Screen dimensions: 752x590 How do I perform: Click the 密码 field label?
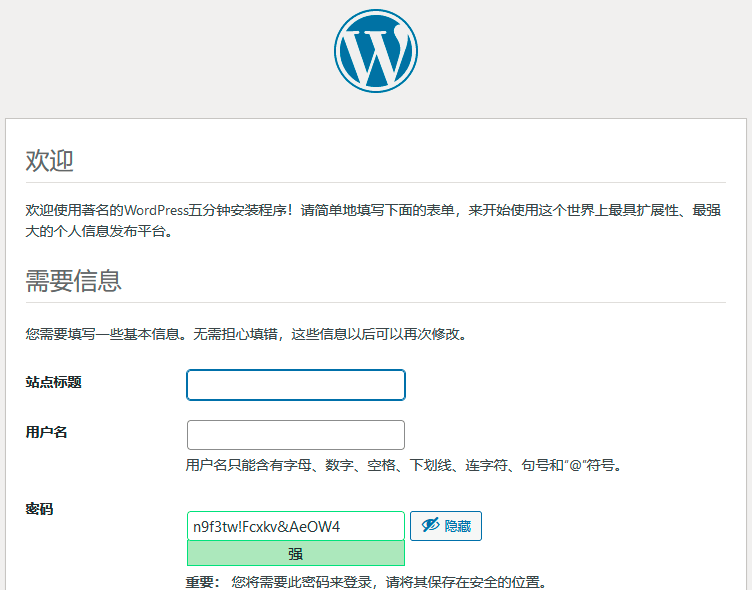click(x=39, y=509)
